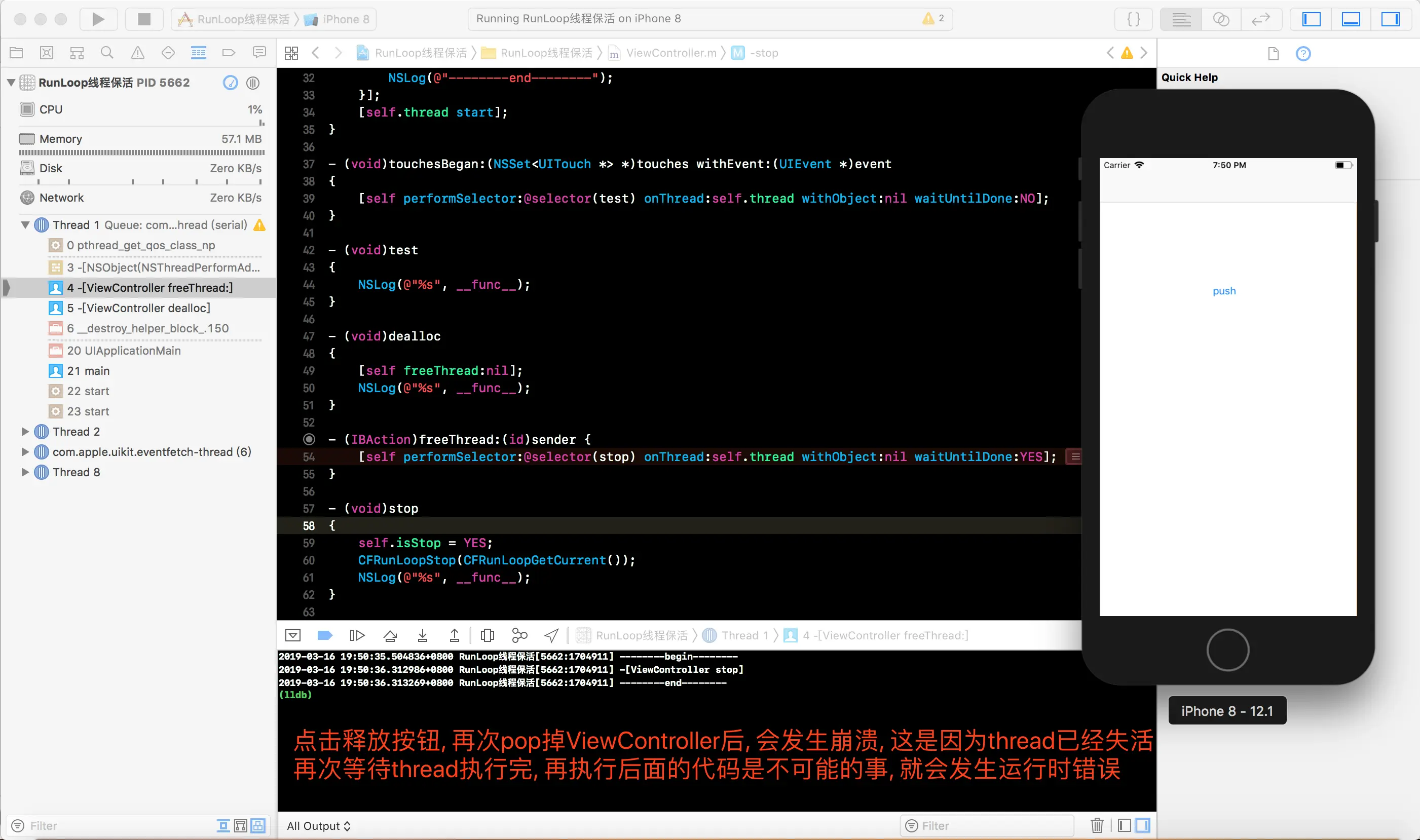Open the Debug Memory Graph icon
Image resolution: width=1420 pixels, height=840 pixels.
point(519,635)
